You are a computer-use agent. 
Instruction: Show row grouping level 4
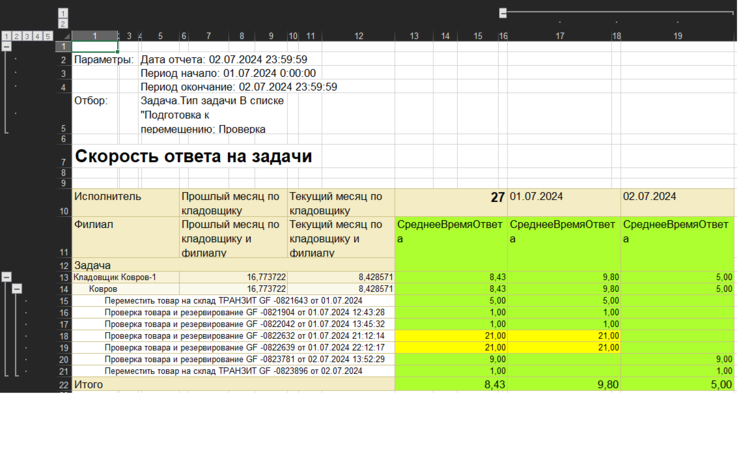tap(37, 36)
